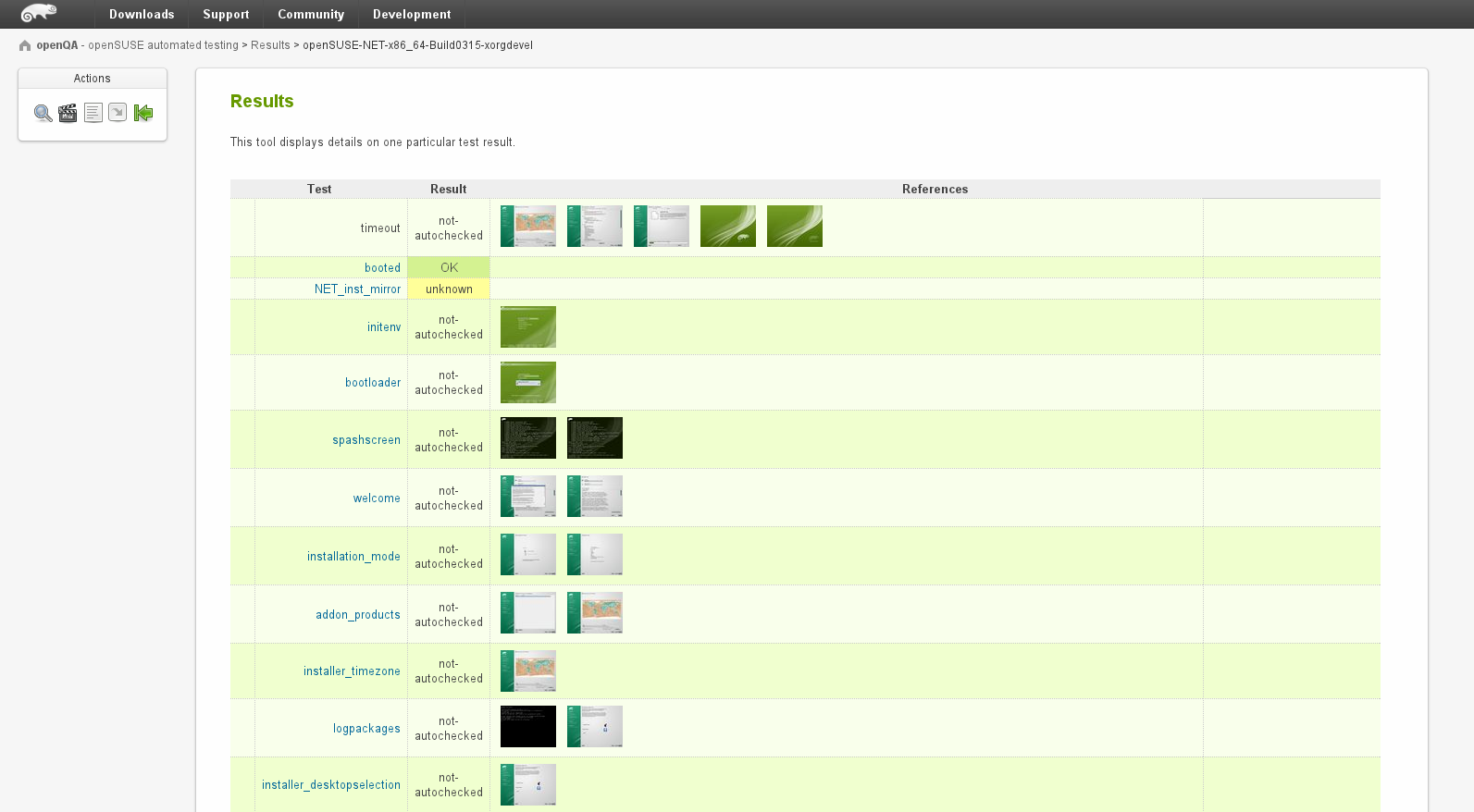
Task: Click the gray diagonal arrow icon in Actions
Action: 118,112
